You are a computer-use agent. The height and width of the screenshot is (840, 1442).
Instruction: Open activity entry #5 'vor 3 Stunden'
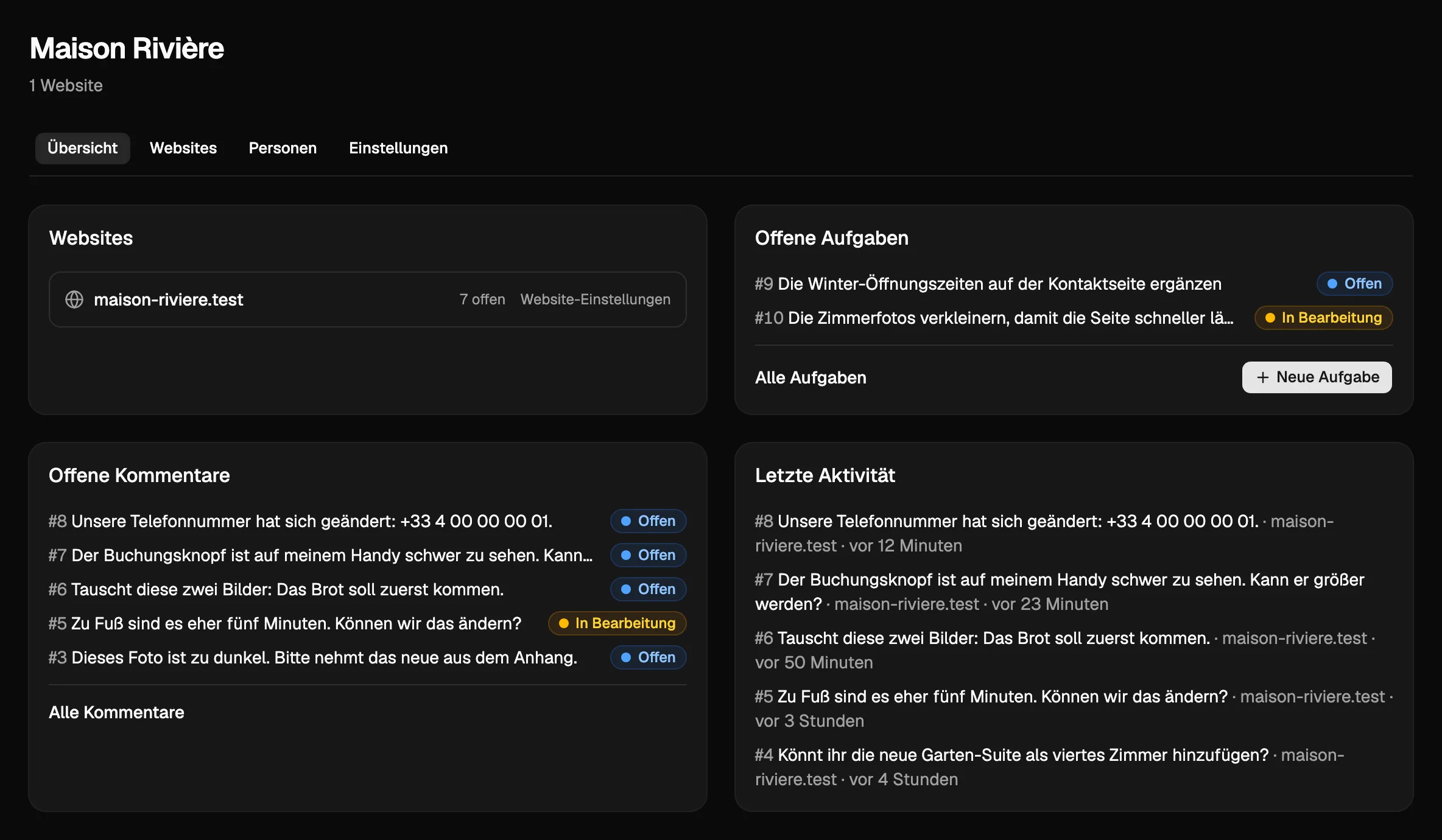[x=1074, y=709]
